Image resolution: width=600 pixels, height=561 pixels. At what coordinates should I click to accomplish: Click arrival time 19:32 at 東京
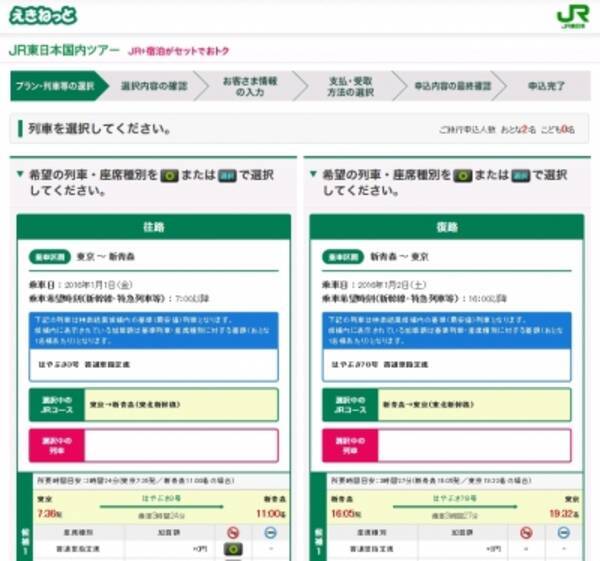[564, 514]
